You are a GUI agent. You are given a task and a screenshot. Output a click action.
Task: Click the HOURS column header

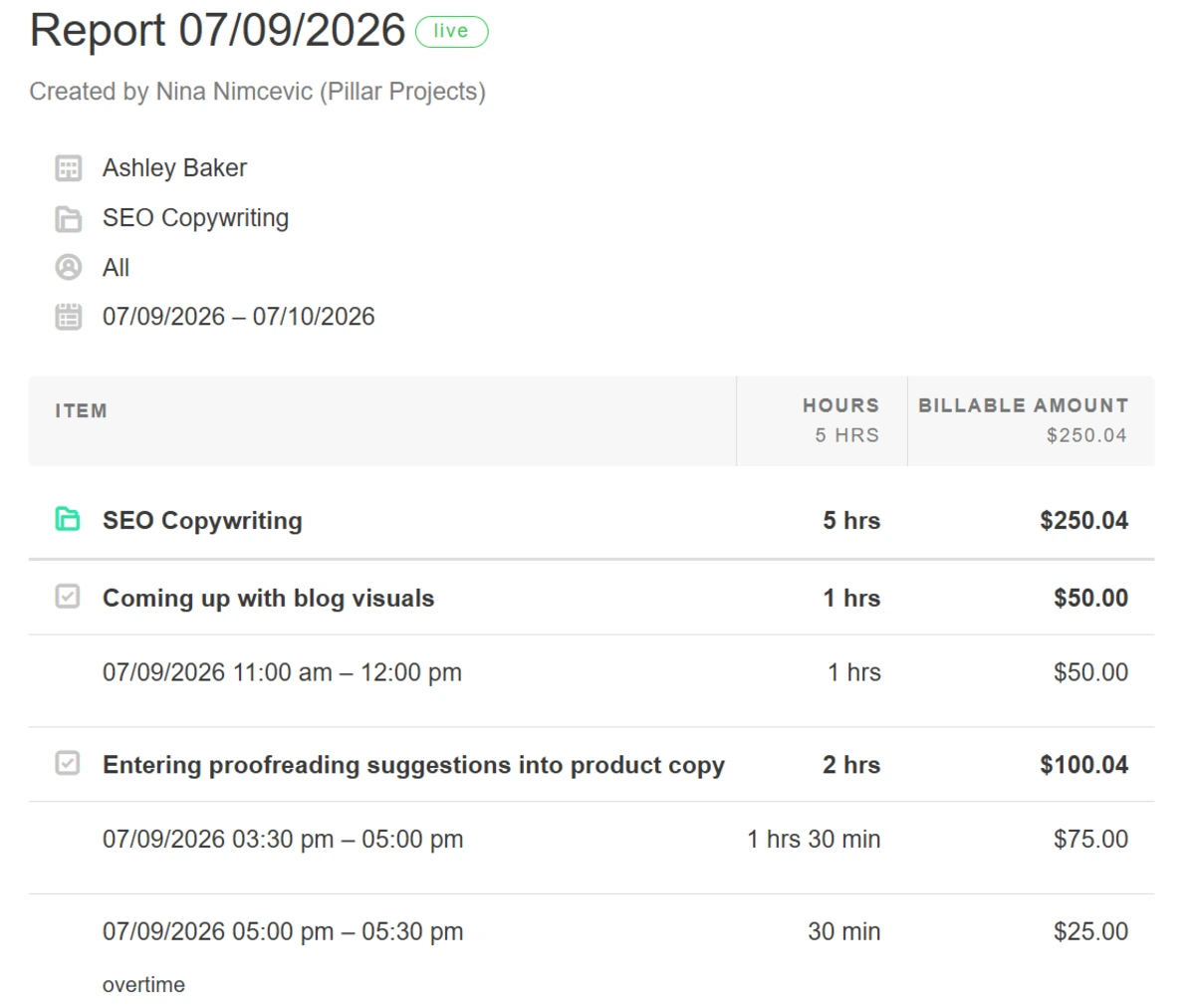tap(840, 405)
